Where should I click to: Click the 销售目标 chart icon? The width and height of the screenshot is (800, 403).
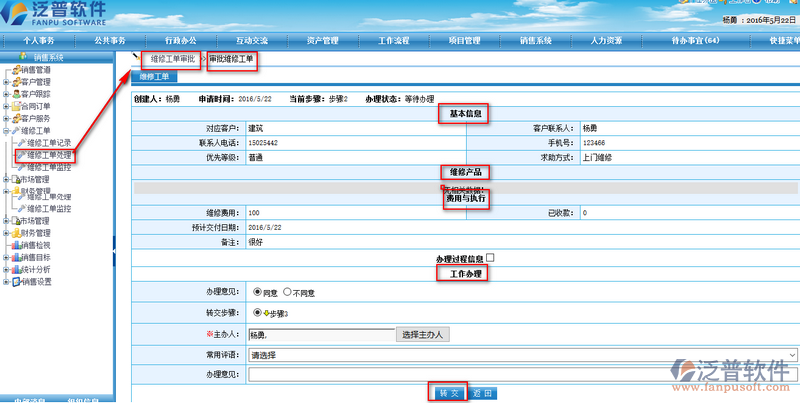point(15,257)
